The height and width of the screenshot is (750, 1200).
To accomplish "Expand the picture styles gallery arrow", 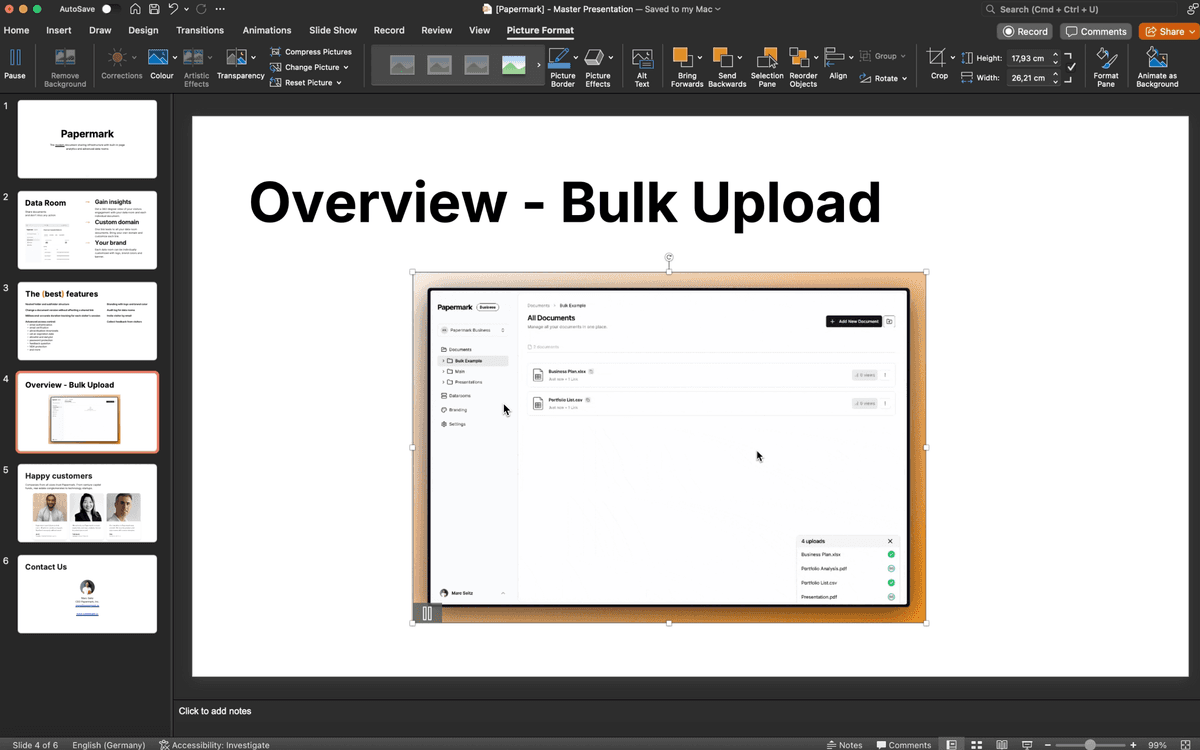I will [538, 66].
